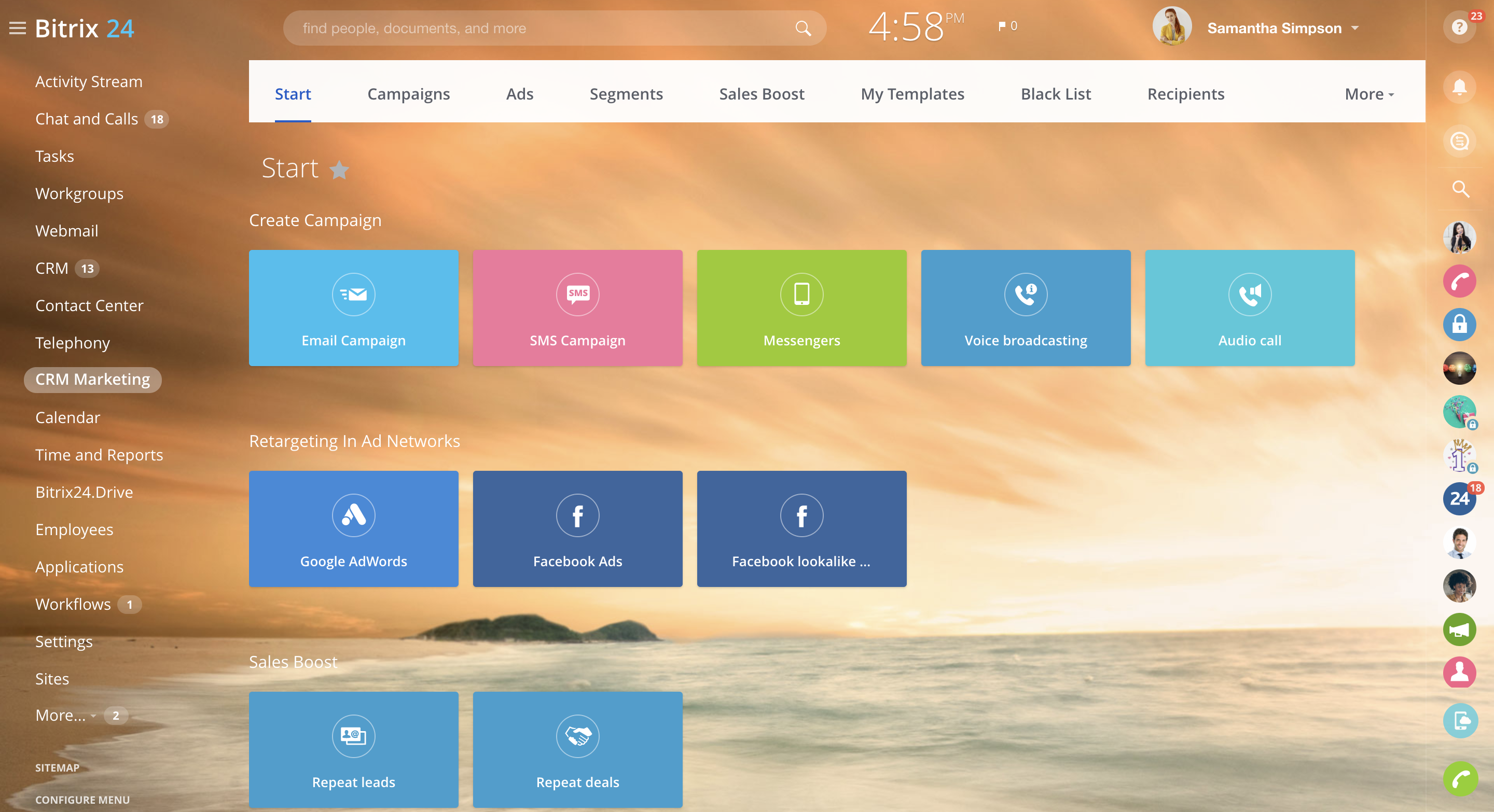This screenshot has height=812, width=1494.
Task: Click the notifications bell icon
Action: (1459, 88)
